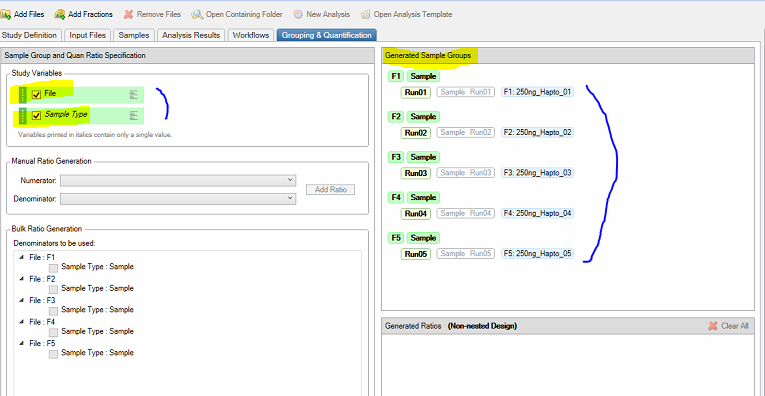The height and width of the screenshot is (396, 765).
Task: Click the F2: 250ng_Hapto_02 file label
Action: (537, 133)
